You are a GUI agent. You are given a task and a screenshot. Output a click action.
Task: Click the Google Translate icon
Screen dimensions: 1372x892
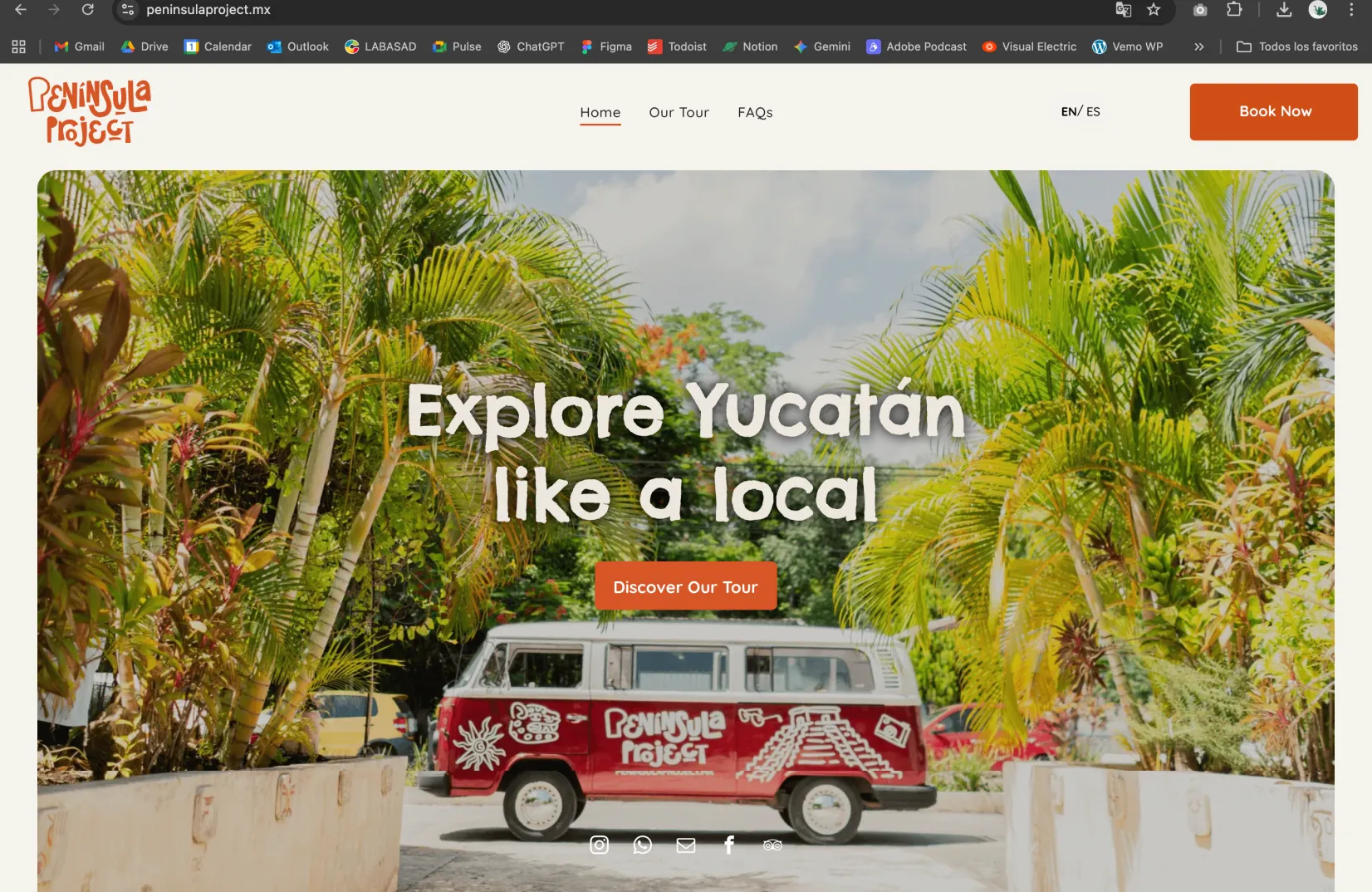click(1123, 10)
